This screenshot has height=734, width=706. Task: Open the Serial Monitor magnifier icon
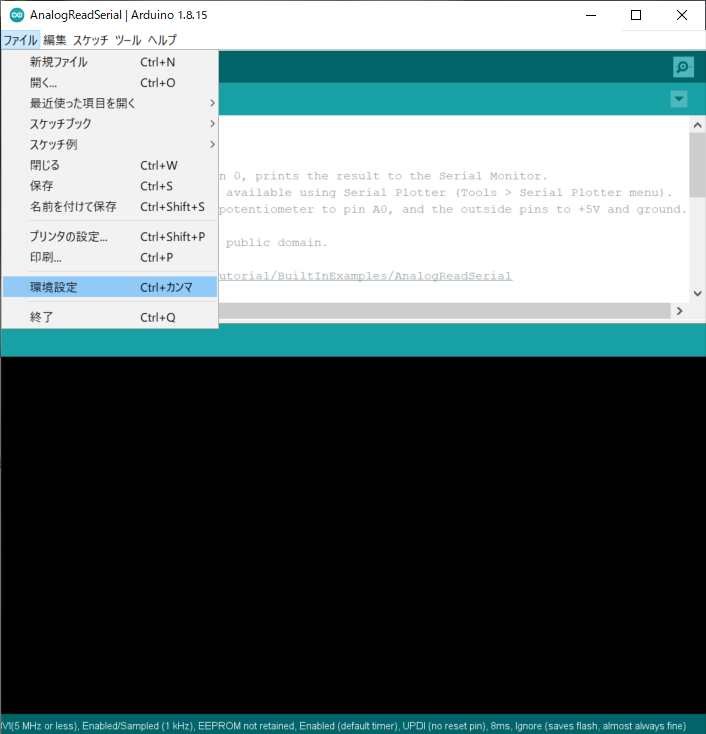pos(683,67)
